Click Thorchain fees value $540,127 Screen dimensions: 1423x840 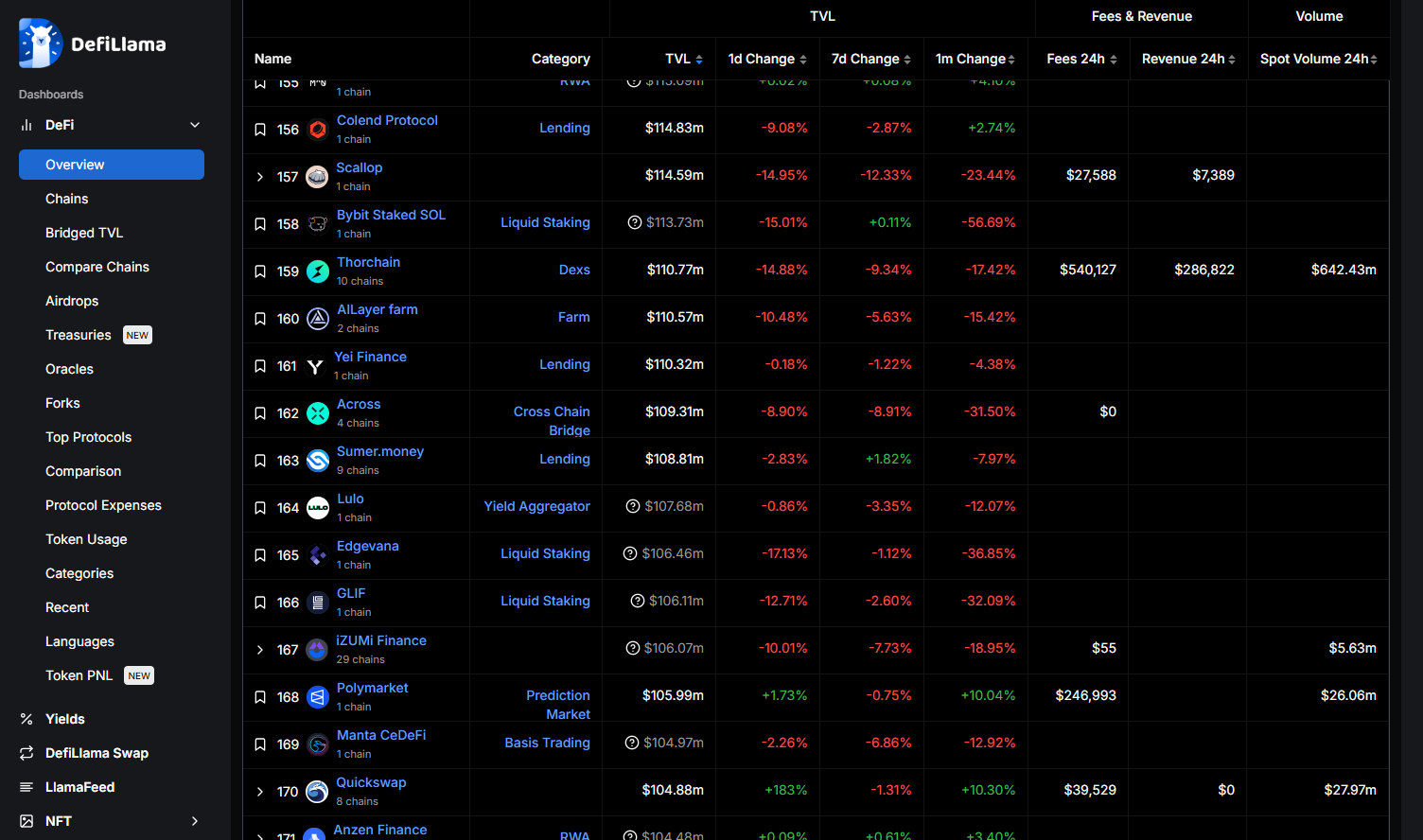click(x=1088, y=270)
